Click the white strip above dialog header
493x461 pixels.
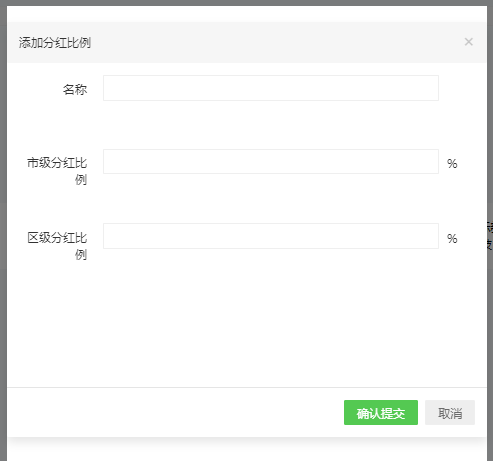[247, 13]
